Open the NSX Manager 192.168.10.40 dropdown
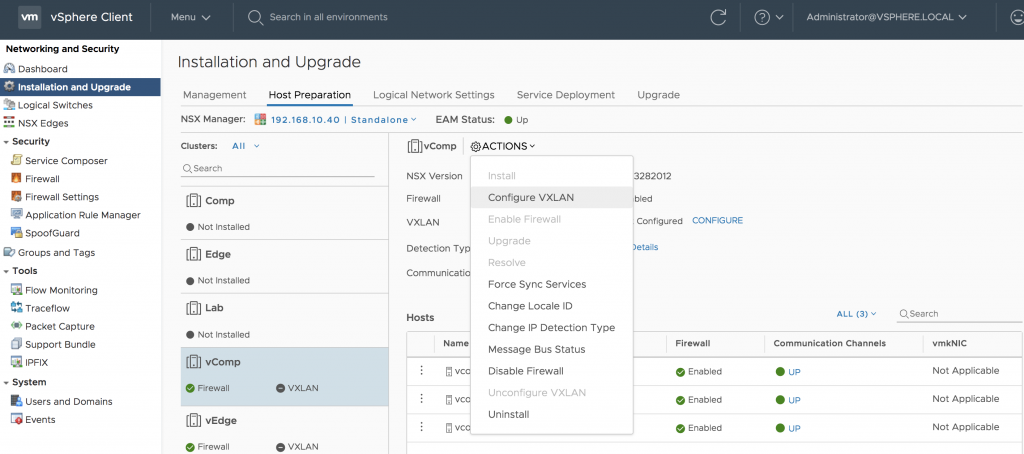The width and height of the screenshot is (1024, 454). pos(344,120)
